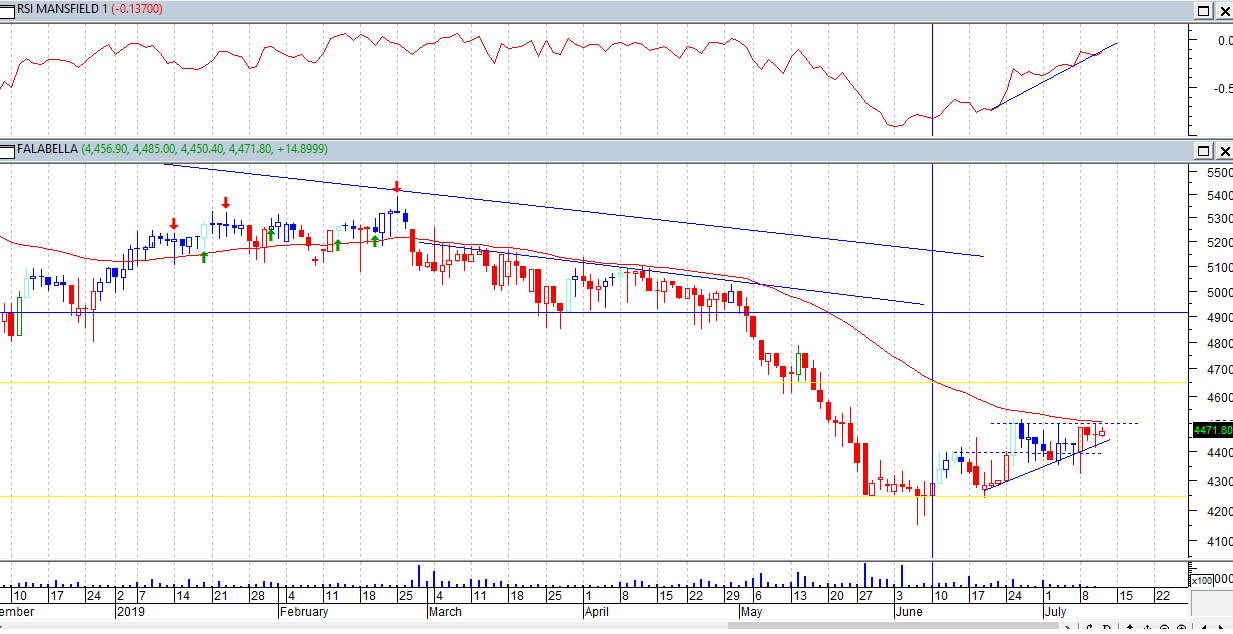This screenshot has width=1233, height=634.
Task: Click the 4100 price axis label
Action: coord(1219,542)
